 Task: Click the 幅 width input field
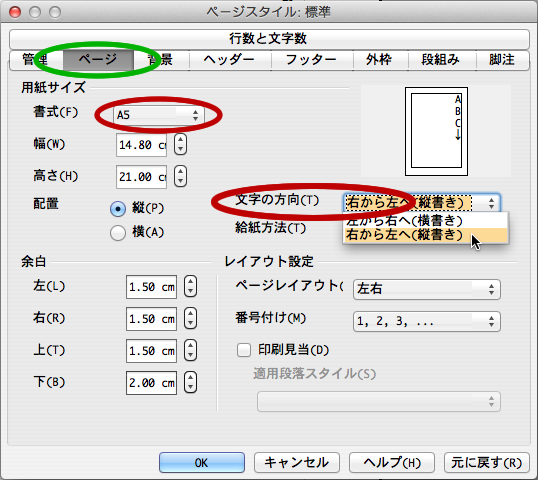[x=141, y=145]
